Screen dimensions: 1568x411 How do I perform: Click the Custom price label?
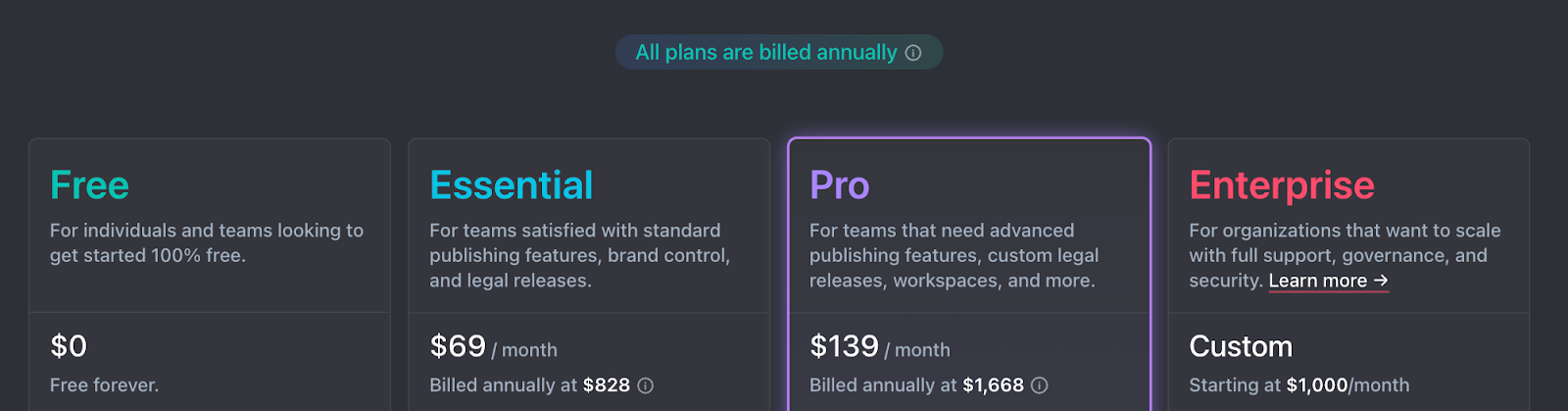1241,346
